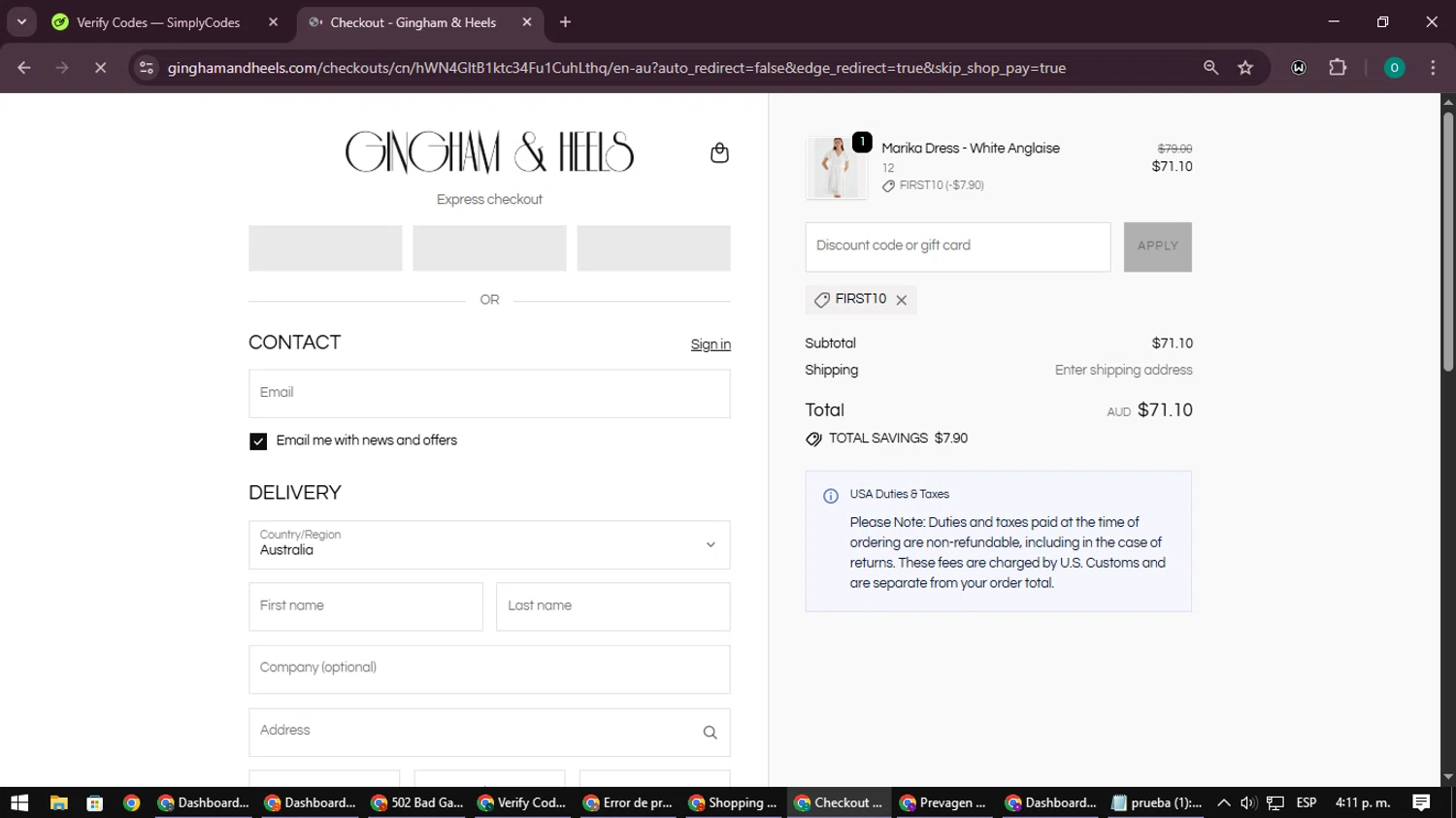Click the address search magnifier icon

(x=710, y=733)
